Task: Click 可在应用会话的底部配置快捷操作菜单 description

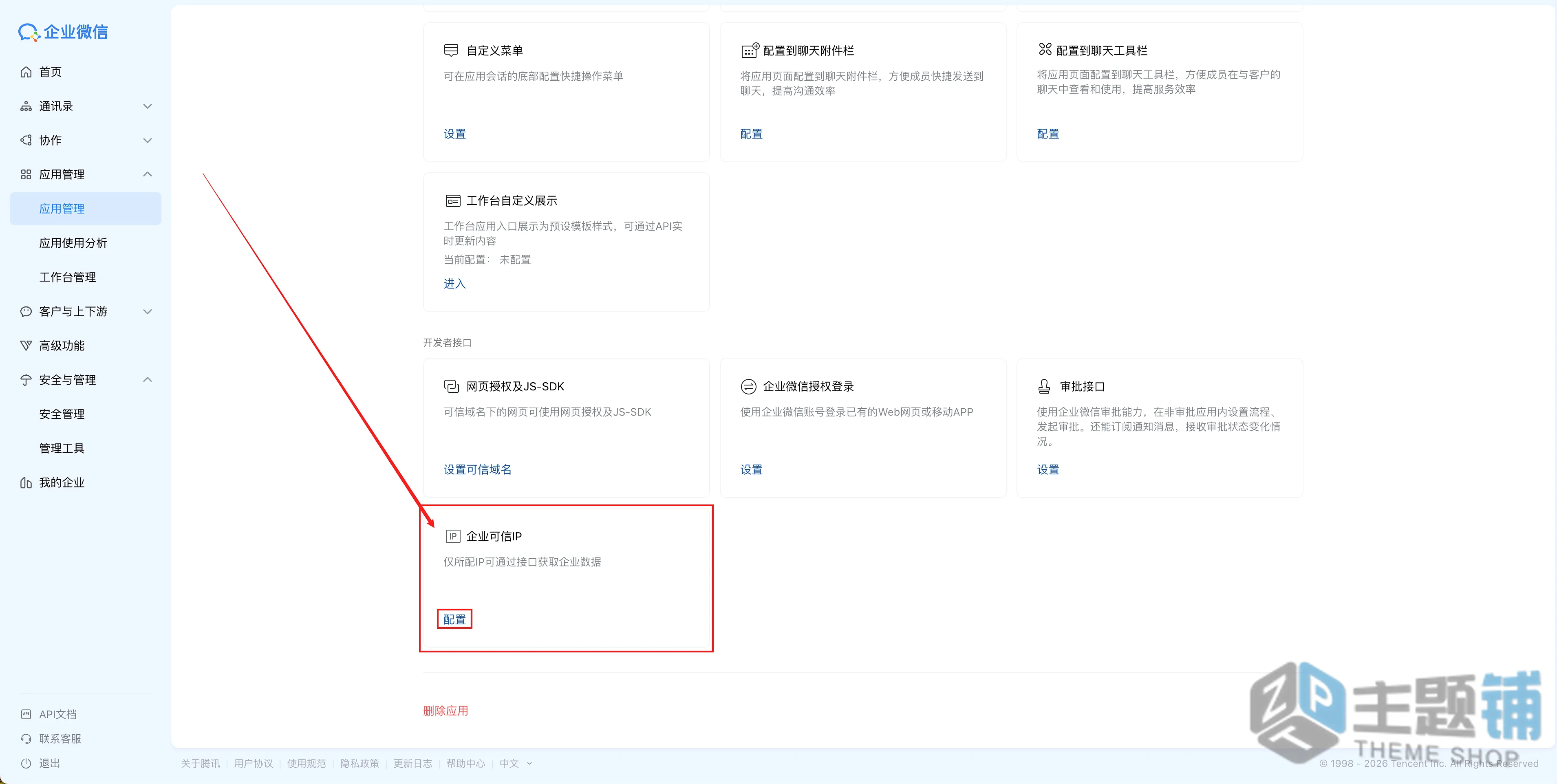Action: [x=533, y=76]
